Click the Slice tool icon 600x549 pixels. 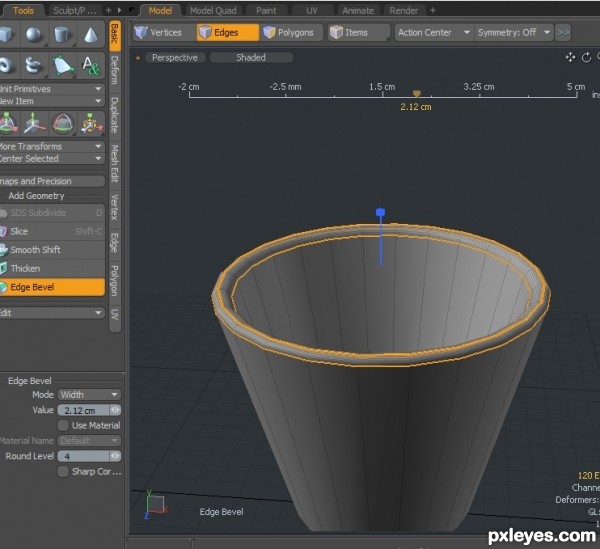3,231
